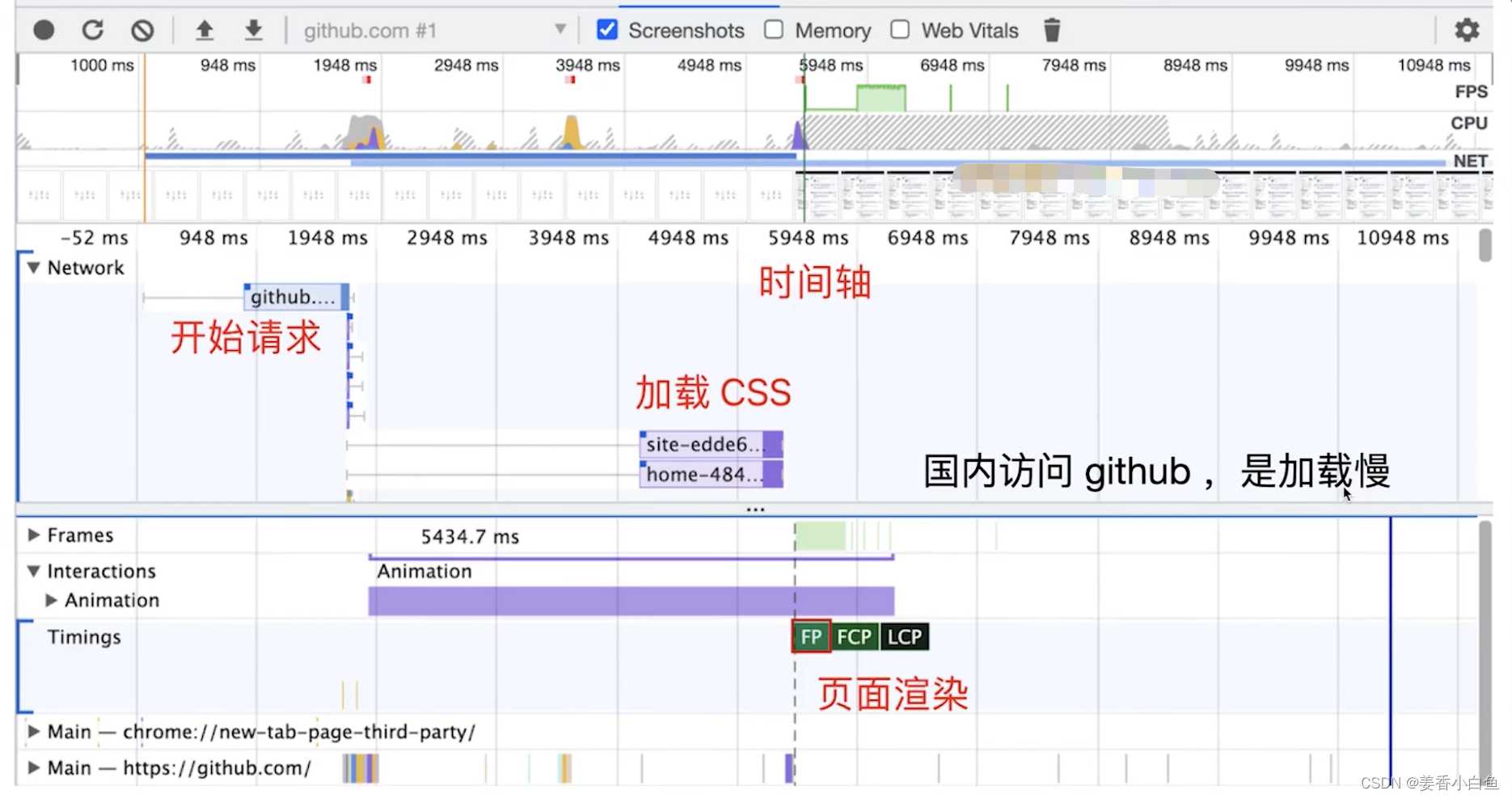
Task: Start recording with the Record button
Action: tap(44, 31)
